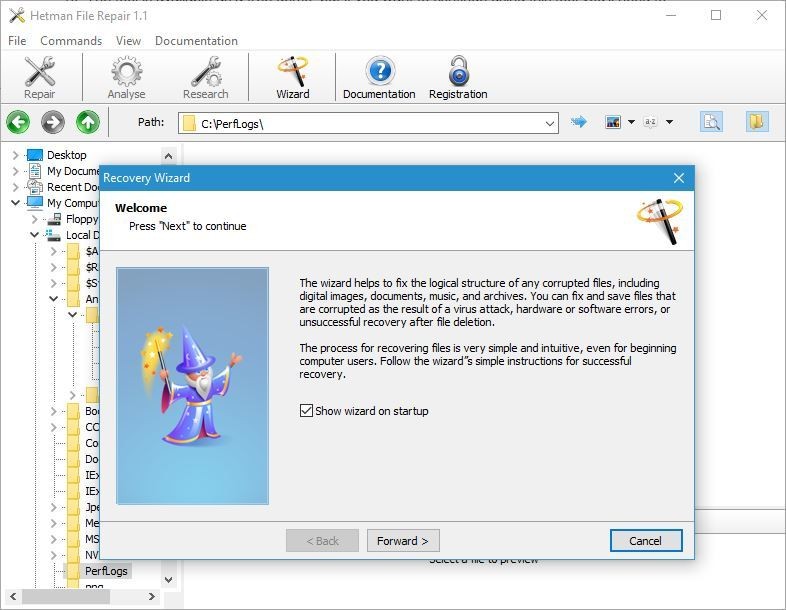This screenshot has height=610, width=786.
Task: Click the Cancel button in wizard
Action: [646, 541]
